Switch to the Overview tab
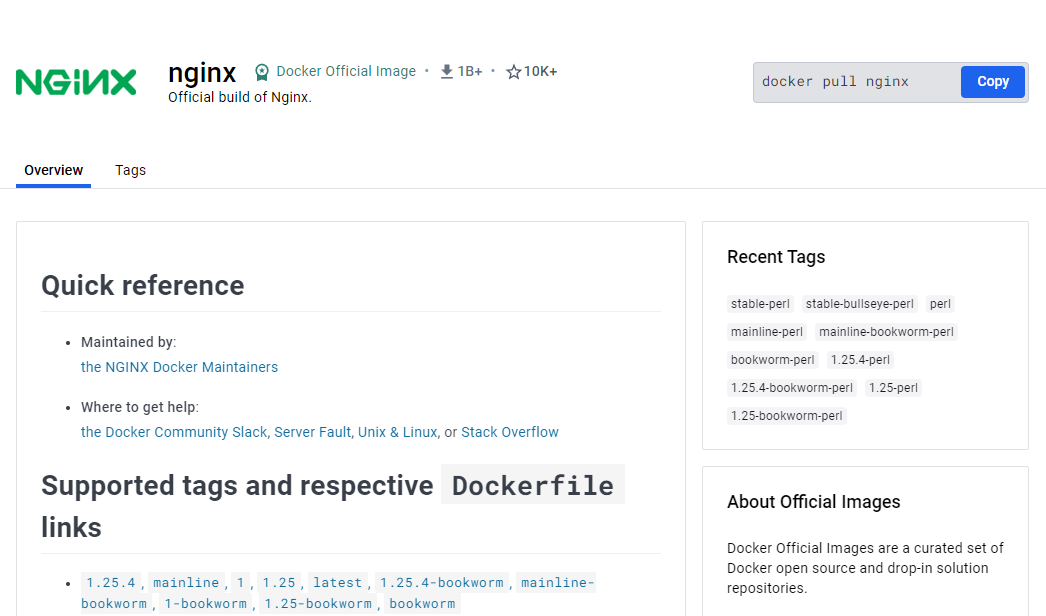Screen dimensions: 1046x616 (53, 170)
